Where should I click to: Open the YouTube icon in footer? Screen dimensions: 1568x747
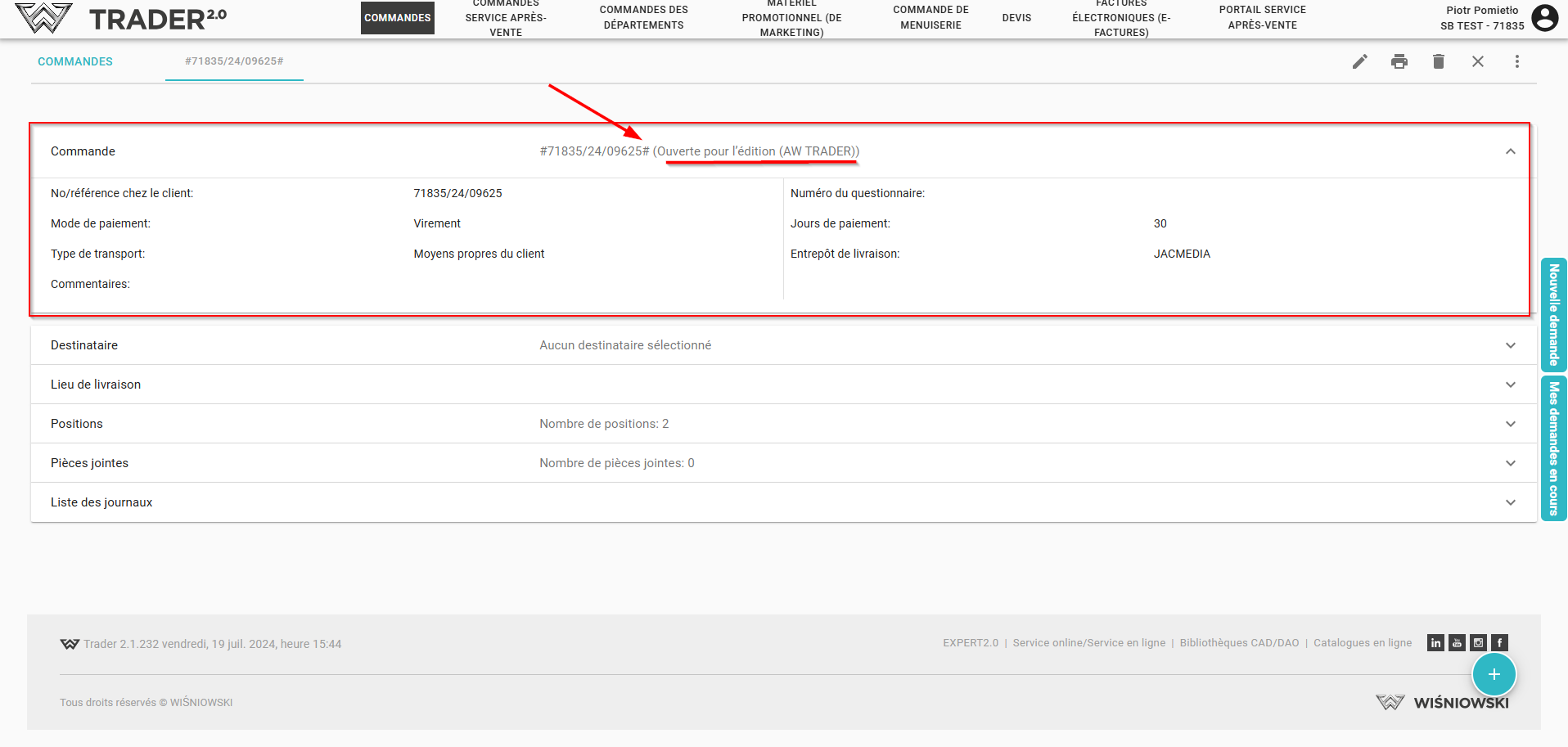[x=1457, y=643]
